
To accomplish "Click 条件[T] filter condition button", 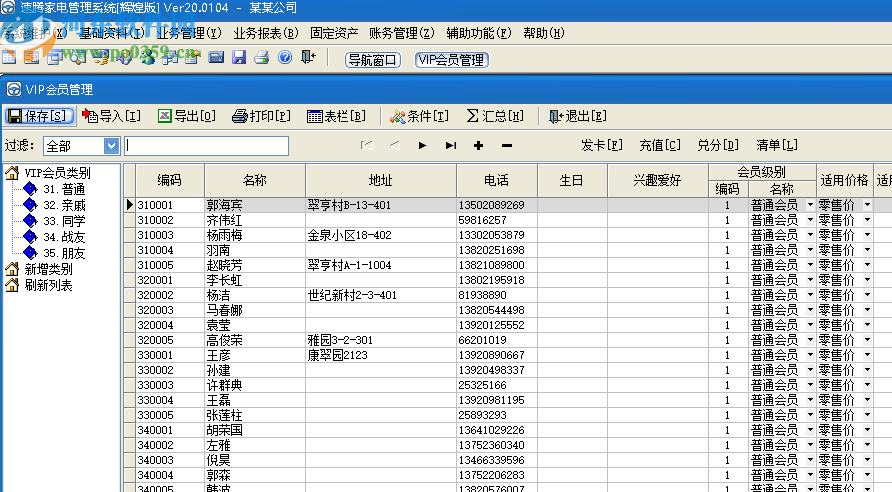I will coord(419,116).
